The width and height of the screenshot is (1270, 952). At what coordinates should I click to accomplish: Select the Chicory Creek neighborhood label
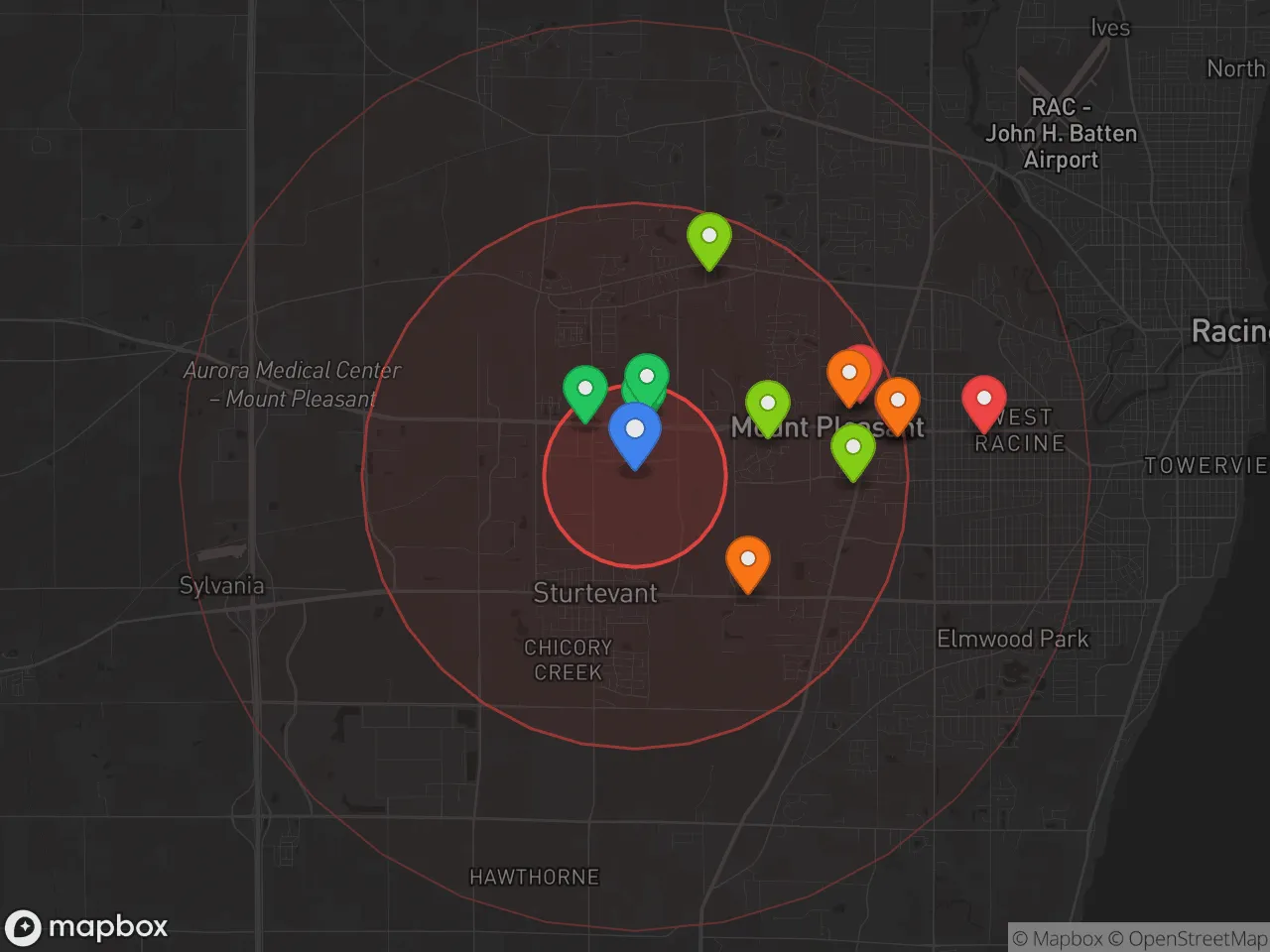pyautogui.click(x=568, y=659)
